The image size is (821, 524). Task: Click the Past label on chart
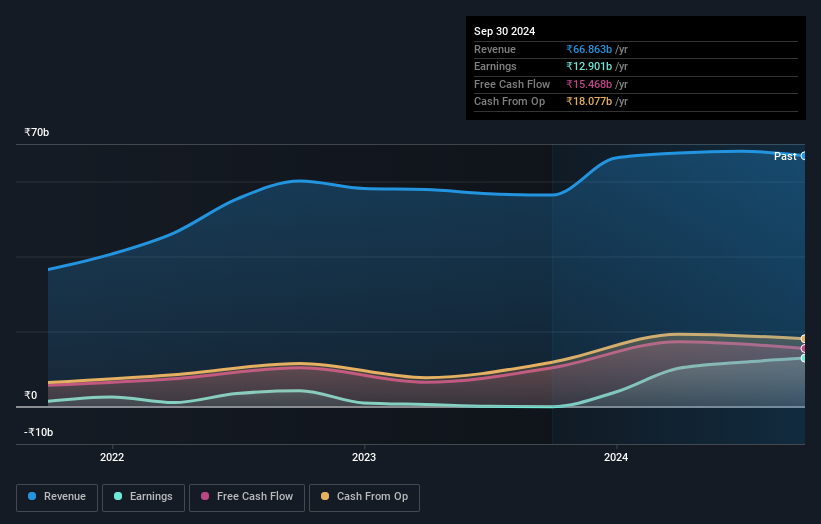pyautogui.click(x=785, y=157)
